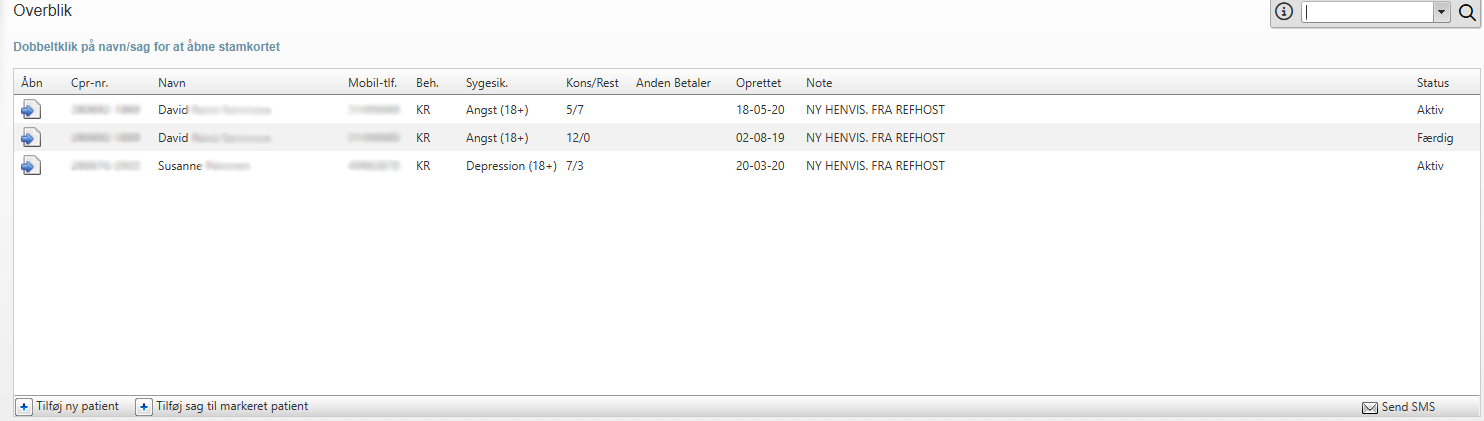Click the Kons/Rest column header

click(x=592, y=83)
